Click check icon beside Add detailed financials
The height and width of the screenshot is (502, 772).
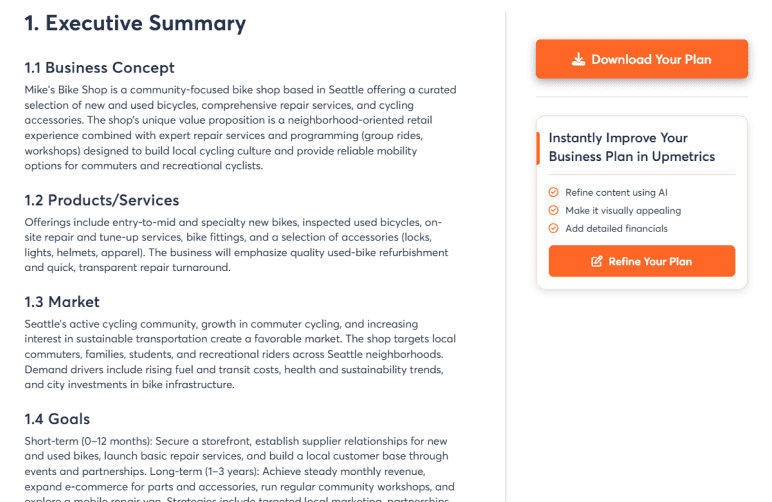tap(554, 228)
